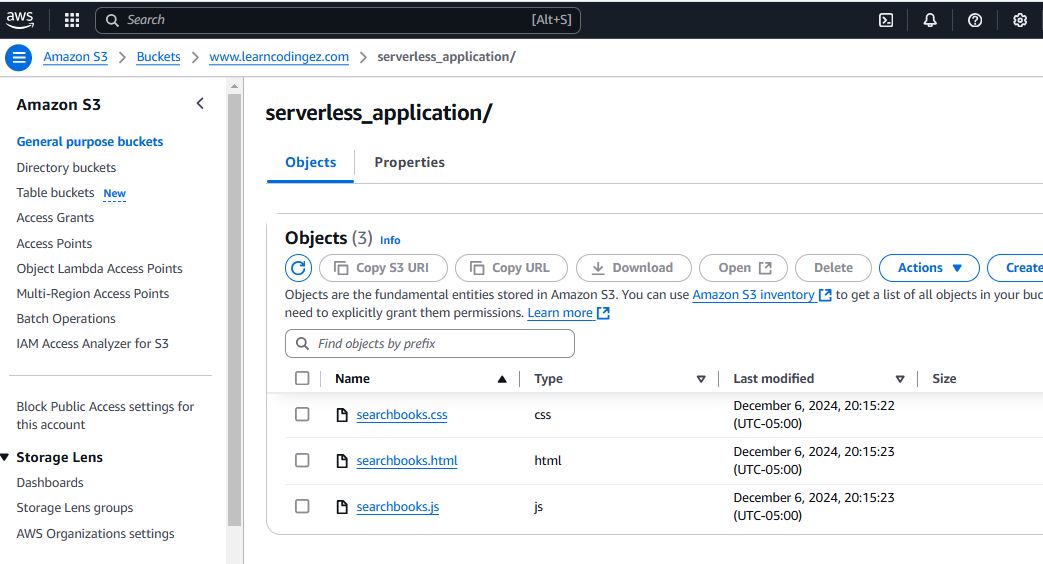1043x564 pixels.
Task: Tick the select-all objects checkbox
Action: point(302,378)
